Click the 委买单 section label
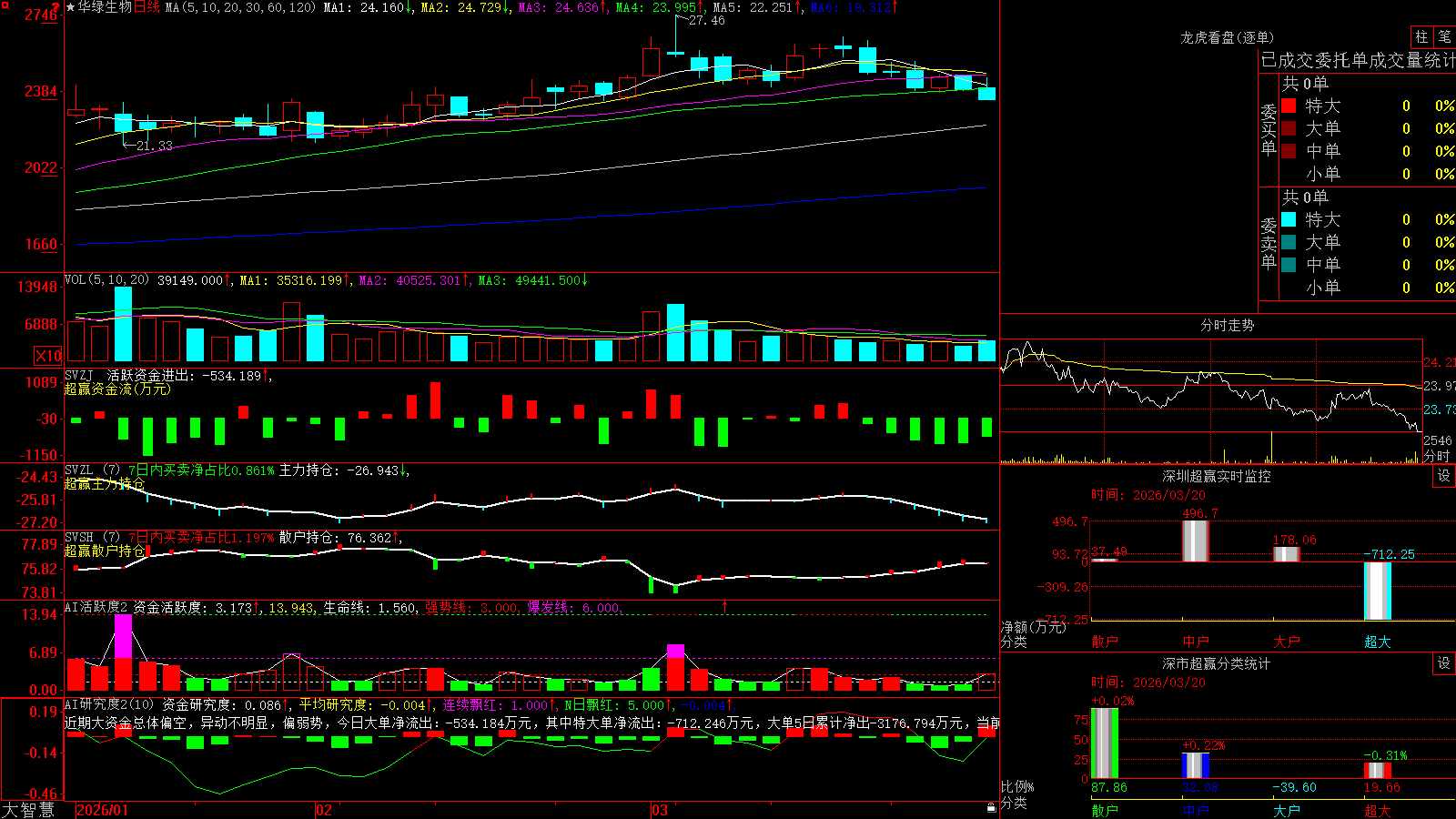Viewport: 1456px width, 819px height. (1269, 130)
